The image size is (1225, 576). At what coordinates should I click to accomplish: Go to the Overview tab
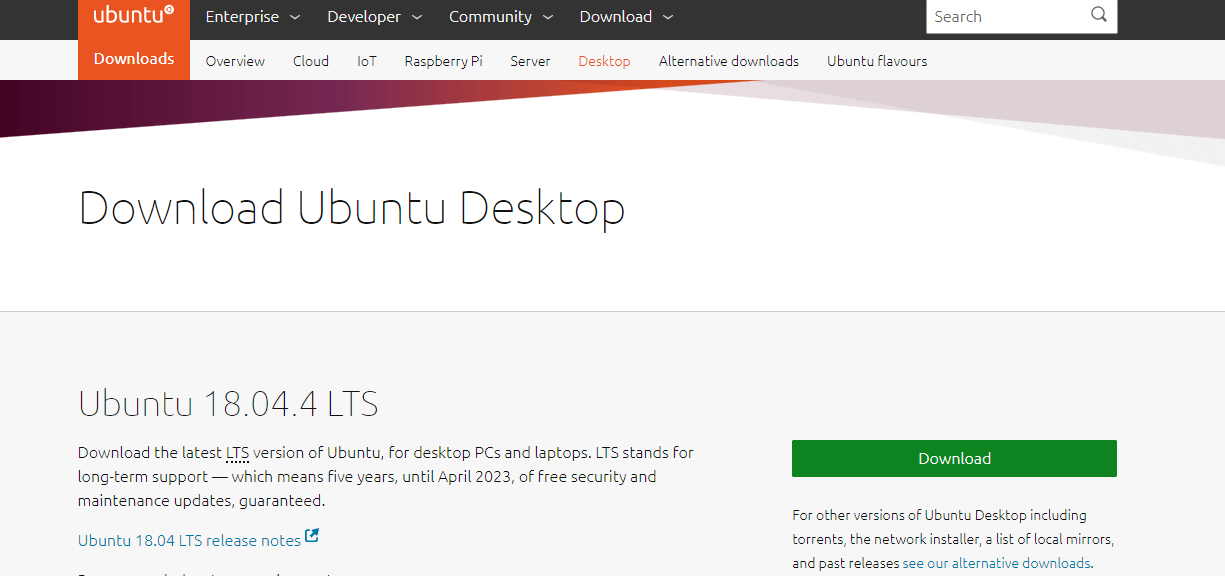click(x=235, y=61)
